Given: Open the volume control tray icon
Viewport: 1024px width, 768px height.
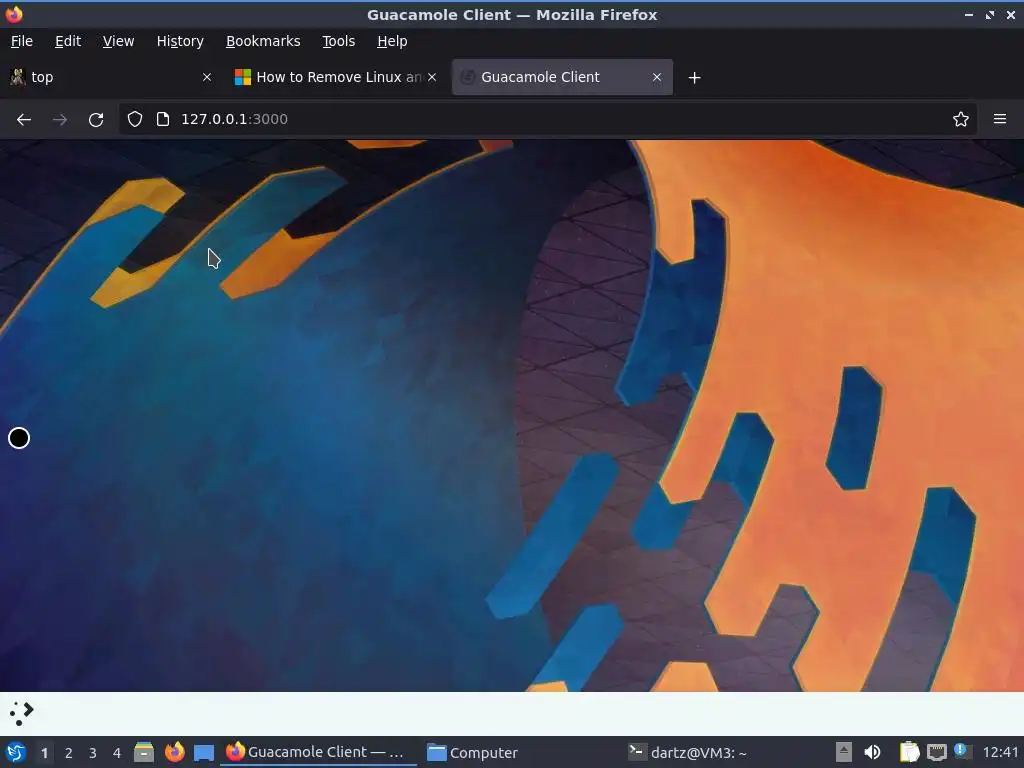Looking at the screenshot, I should pyautogui.click(x=872, y=752).
